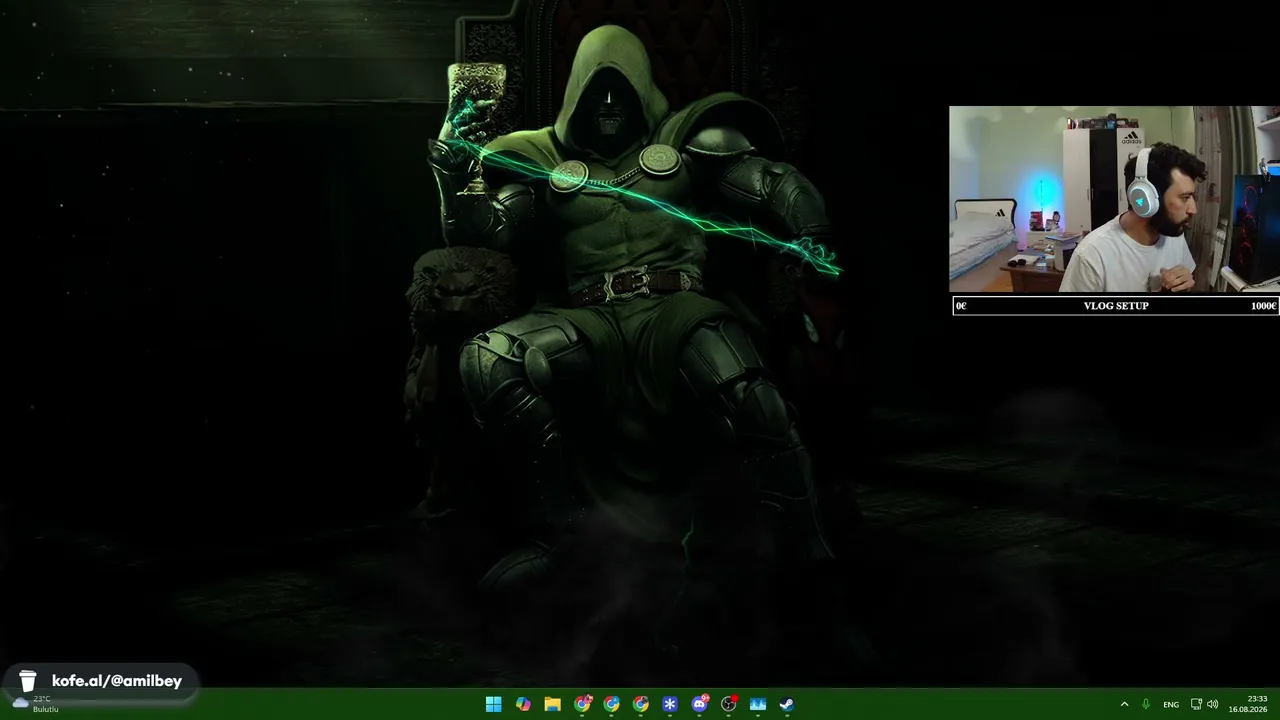This screenshot has height=720, width=1280.
Task: Open the blue asterisk app on the taskbar
Action: 670,704
